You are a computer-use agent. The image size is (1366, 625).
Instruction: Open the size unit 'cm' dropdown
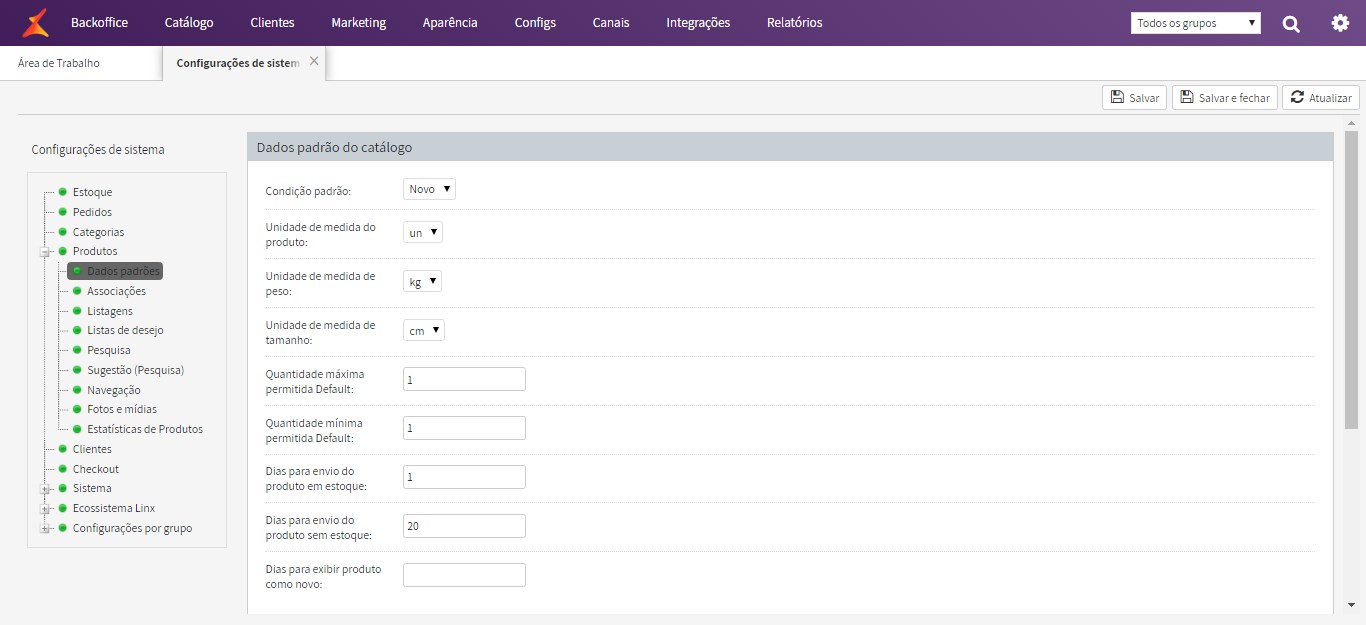point(424,330)
